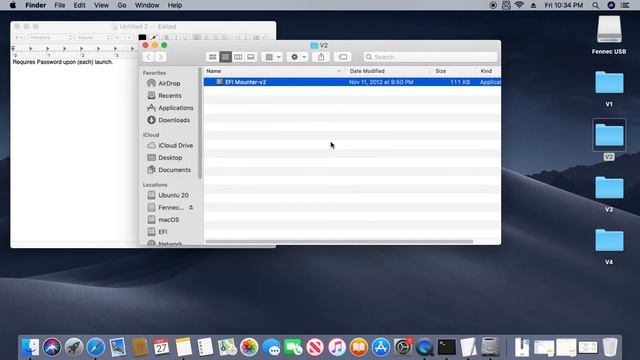Open iTunes from the Dock
This screenshot has width=640, height=360.
click(337, 347)
